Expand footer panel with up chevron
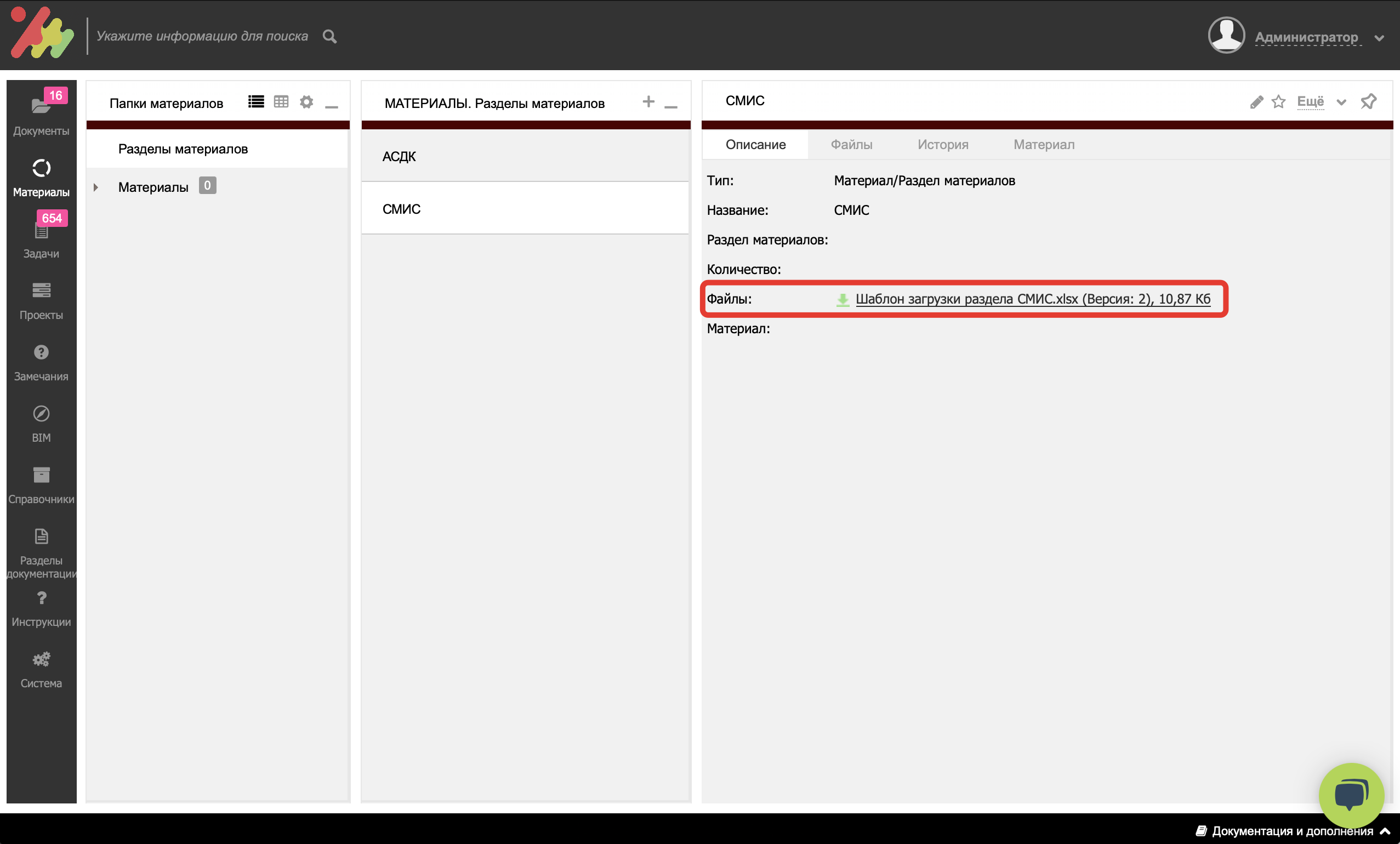The image size is (1400, 844). point(1385,830)
